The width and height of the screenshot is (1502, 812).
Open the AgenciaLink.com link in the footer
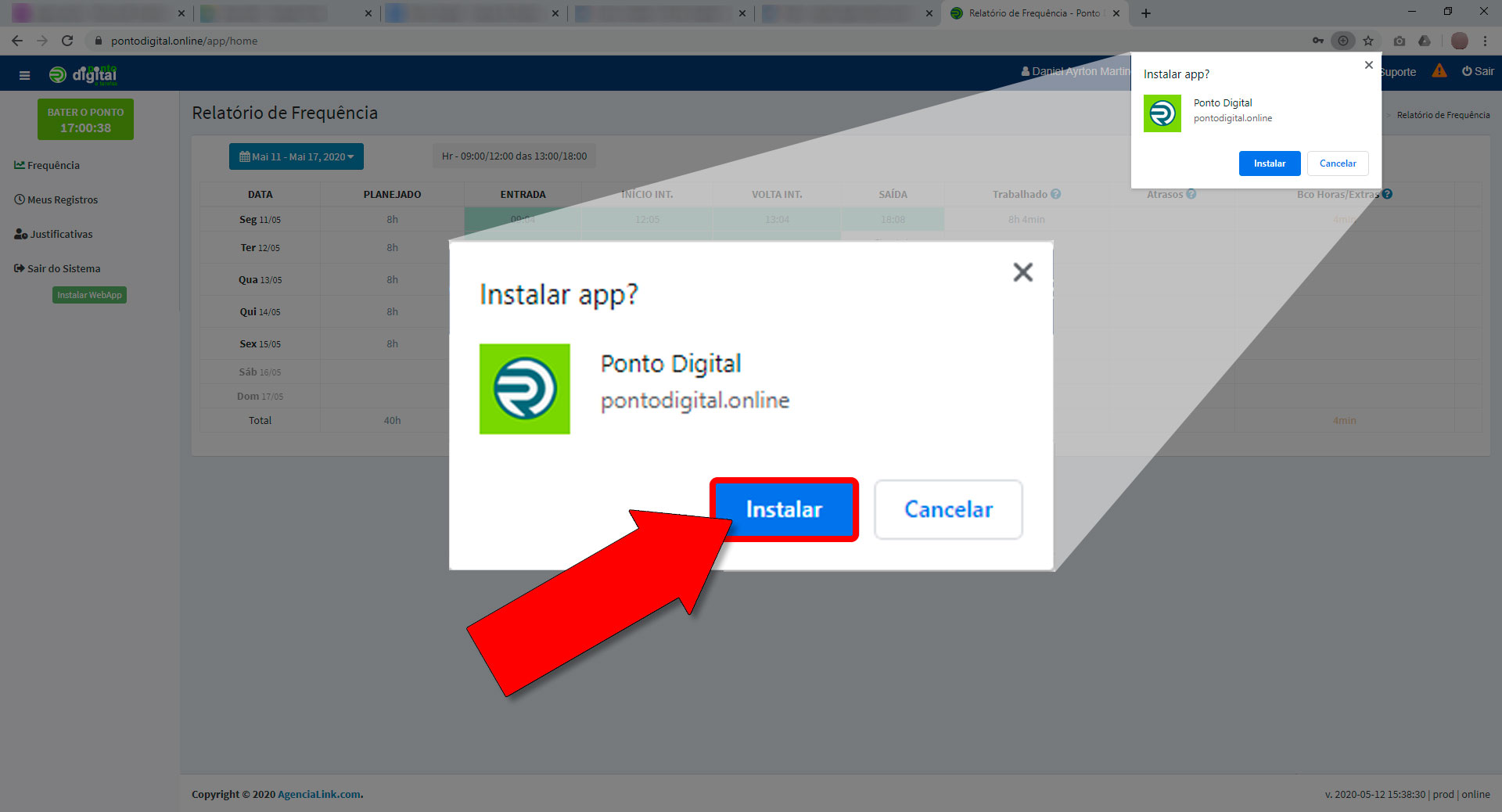319,794
